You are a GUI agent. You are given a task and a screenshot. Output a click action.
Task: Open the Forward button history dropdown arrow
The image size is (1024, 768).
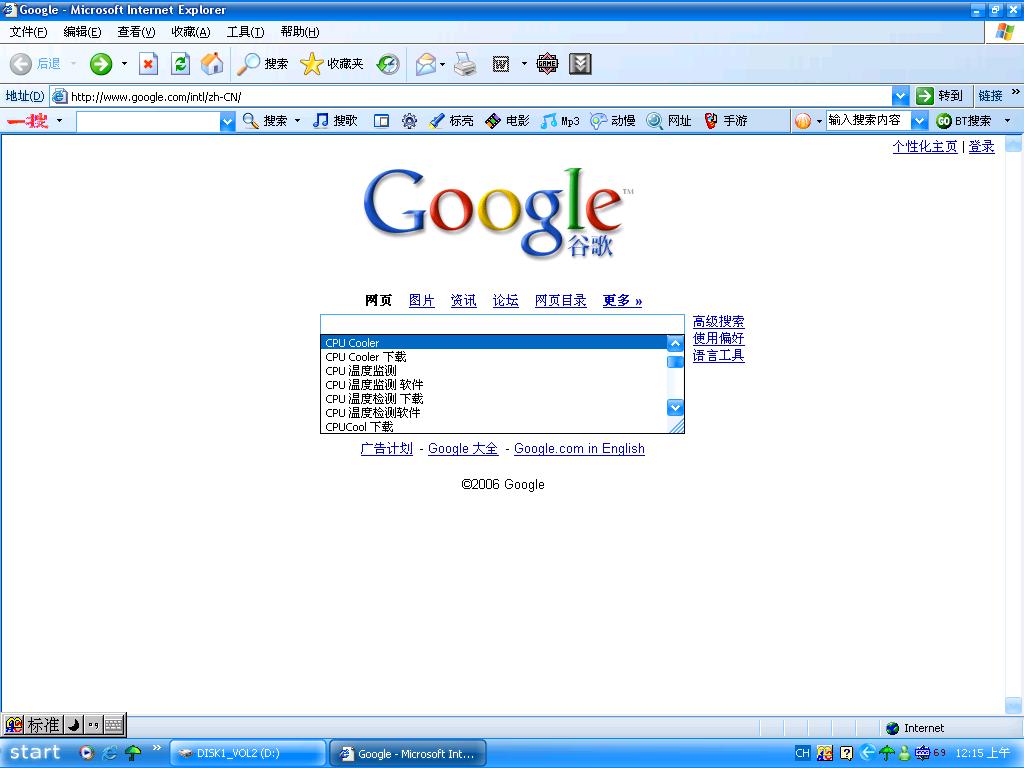[124, 63]
